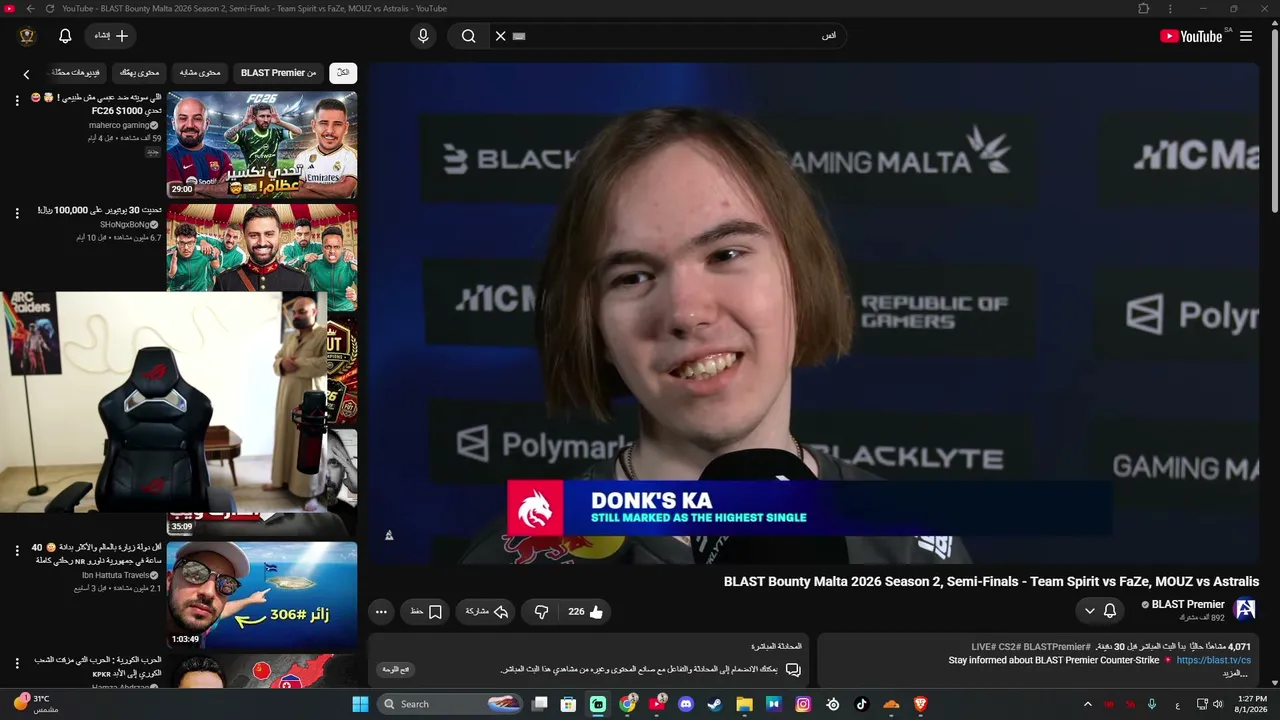Expand the description with 'المزيد'
Image resolution: width=1280 pixels, height=720 pixels.
coord(1236,674)
